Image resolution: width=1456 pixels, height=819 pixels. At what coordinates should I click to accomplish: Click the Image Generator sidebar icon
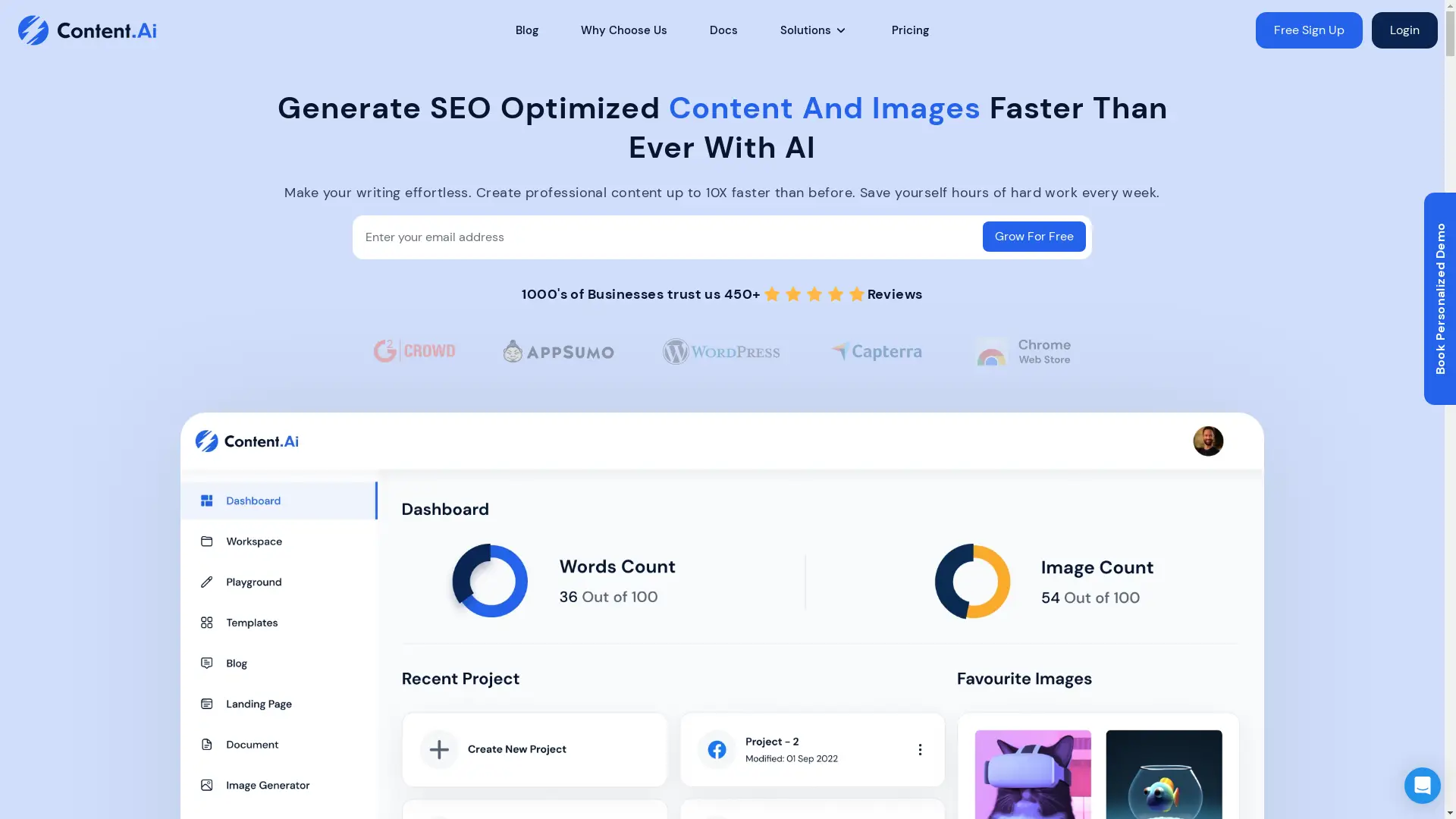coord(207,785)
